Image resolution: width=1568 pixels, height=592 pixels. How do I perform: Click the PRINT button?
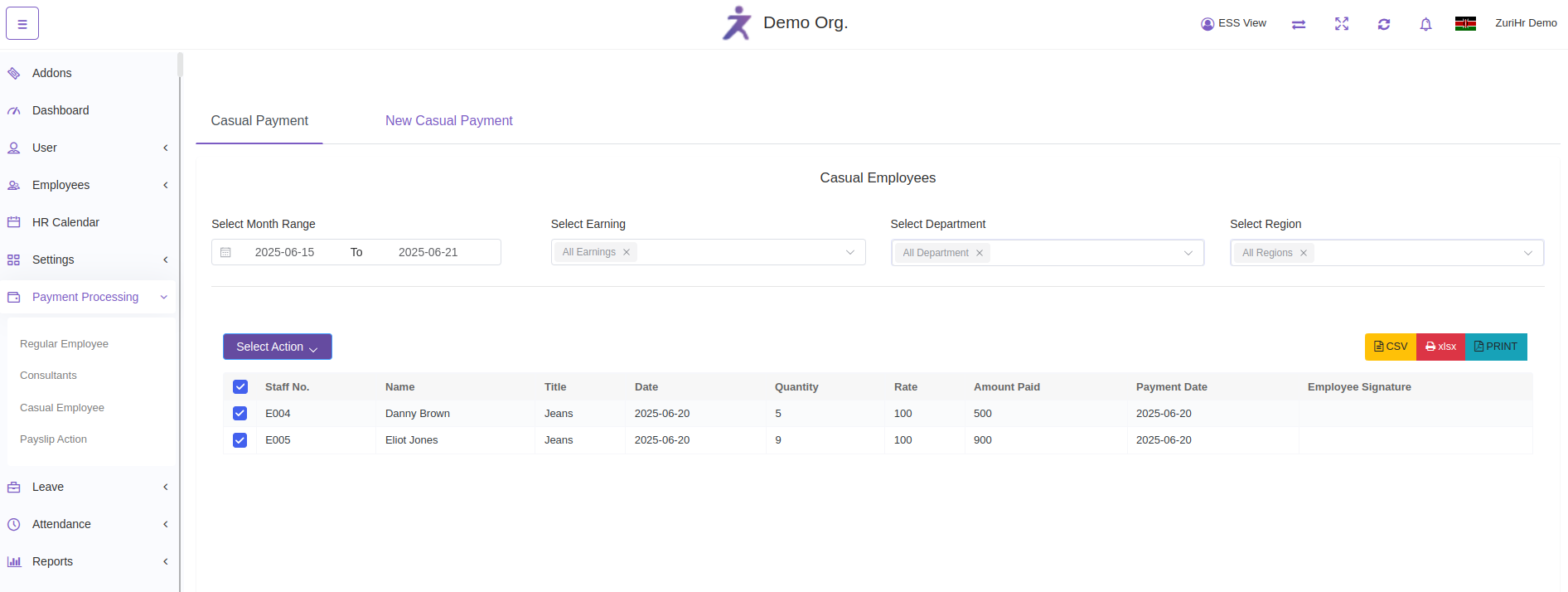click(1496, 347)
